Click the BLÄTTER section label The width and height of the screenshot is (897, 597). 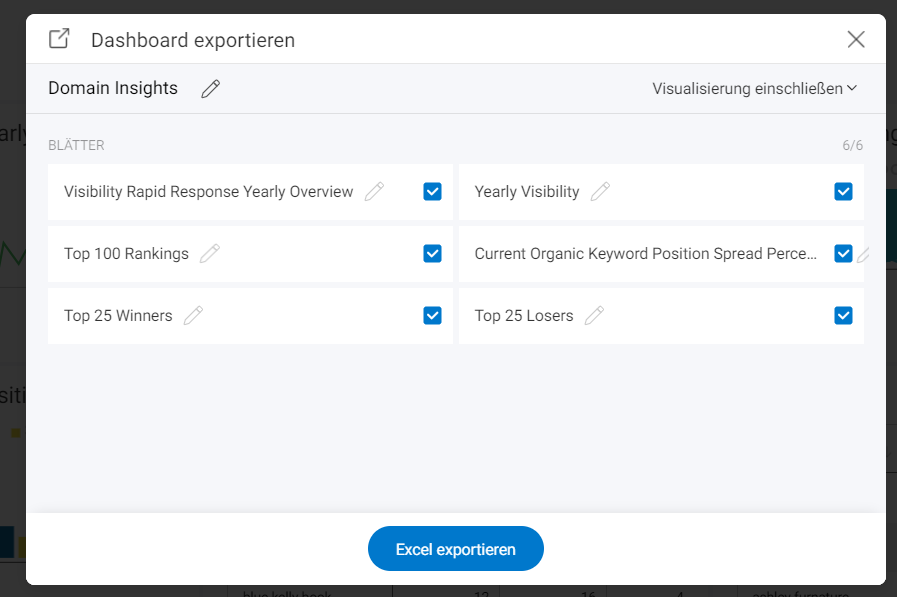76,145
